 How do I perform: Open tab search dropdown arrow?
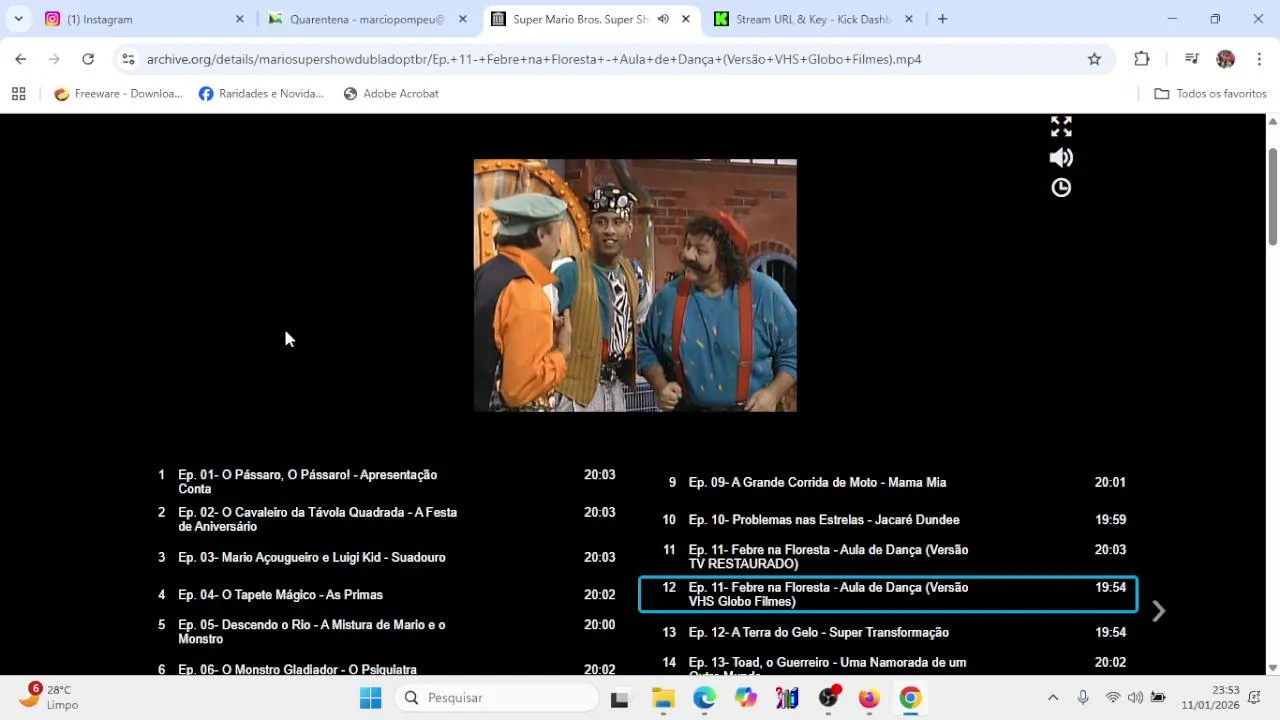coord(18,19)
